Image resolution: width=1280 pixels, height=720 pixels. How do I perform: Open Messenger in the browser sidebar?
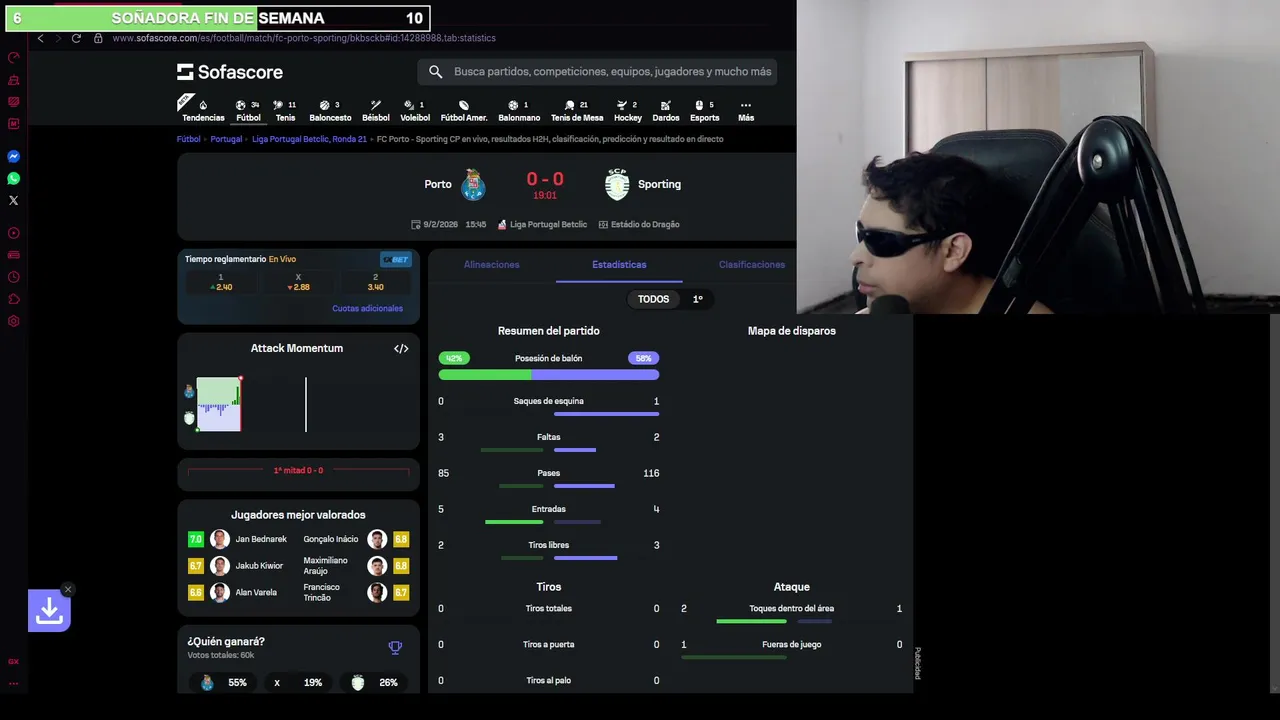pyautogui.click(x=14, y=156)
